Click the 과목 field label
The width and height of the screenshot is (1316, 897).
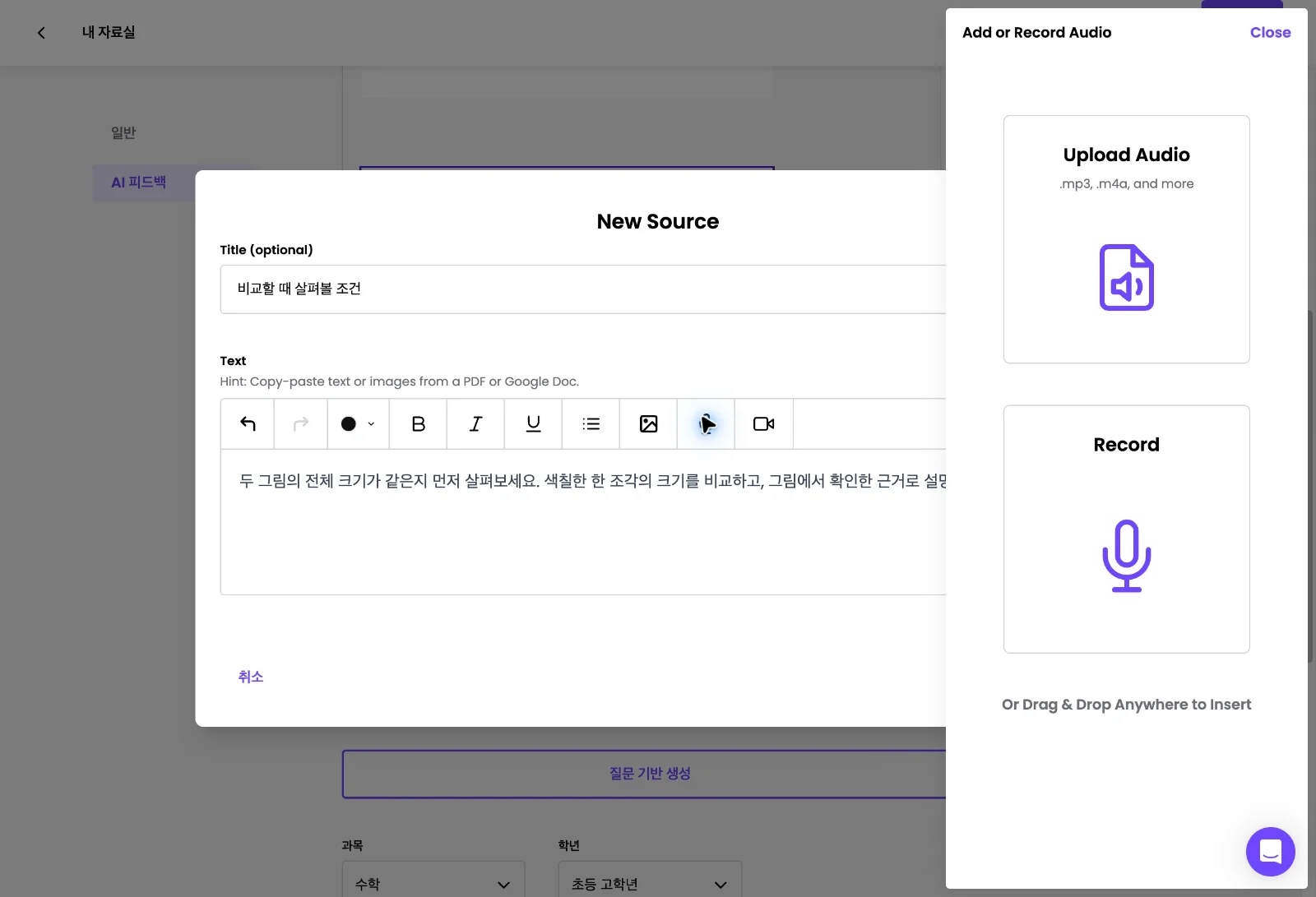pyautogui.click(x=352, y=845)
